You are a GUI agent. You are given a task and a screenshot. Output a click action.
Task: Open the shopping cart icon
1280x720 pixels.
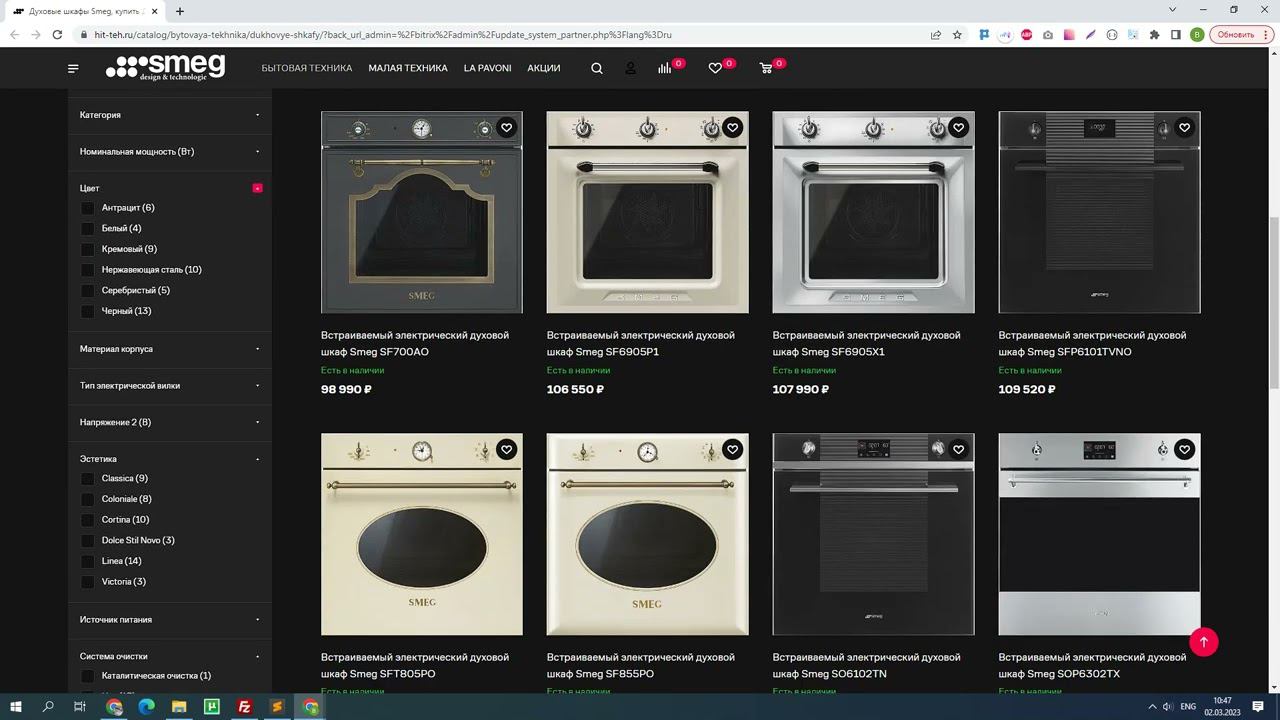766,68
